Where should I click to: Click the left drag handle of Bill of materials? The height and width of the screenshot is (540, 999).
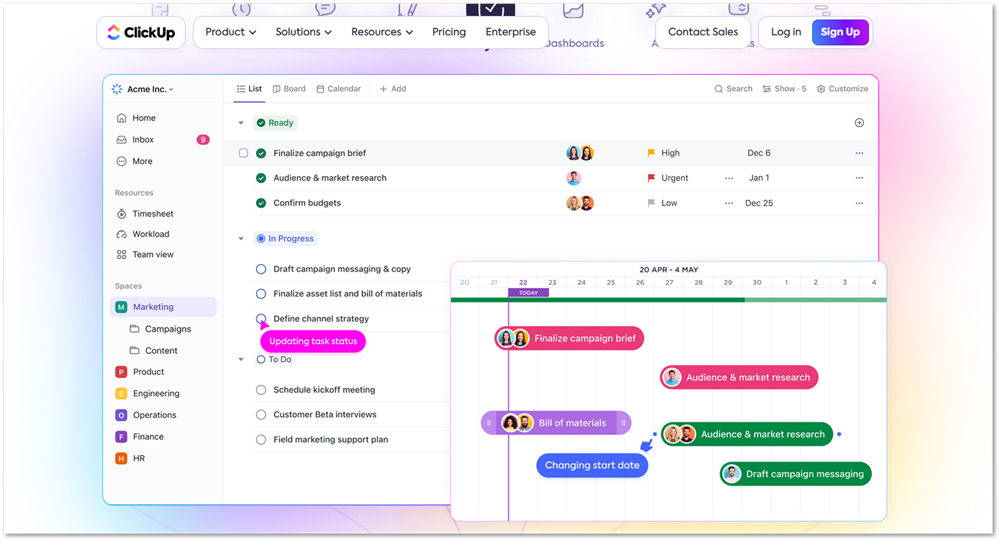coord(489,423)
